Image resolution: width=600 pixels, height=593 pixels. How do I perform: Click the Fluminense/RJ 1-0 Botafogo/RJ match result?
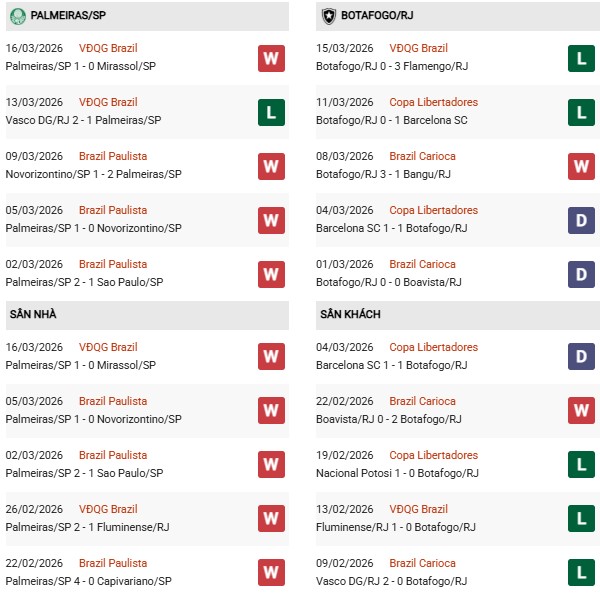[397, 527]
